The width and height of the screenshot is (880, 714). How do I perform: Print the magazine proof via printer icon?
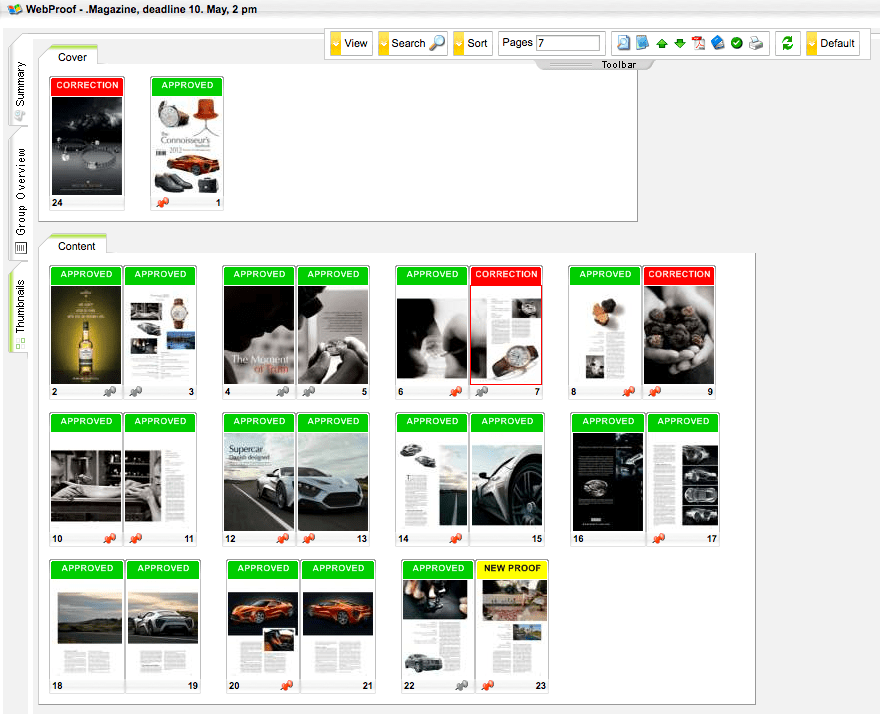(x=757, y=42)
